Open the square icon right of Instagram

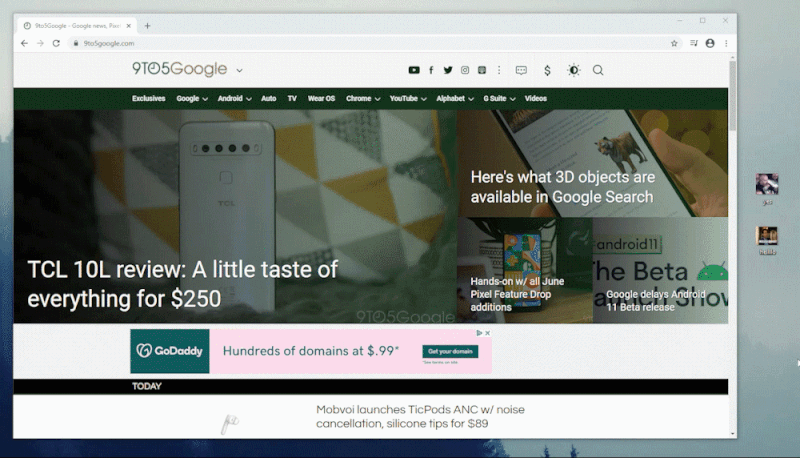[x=482, y=70]
